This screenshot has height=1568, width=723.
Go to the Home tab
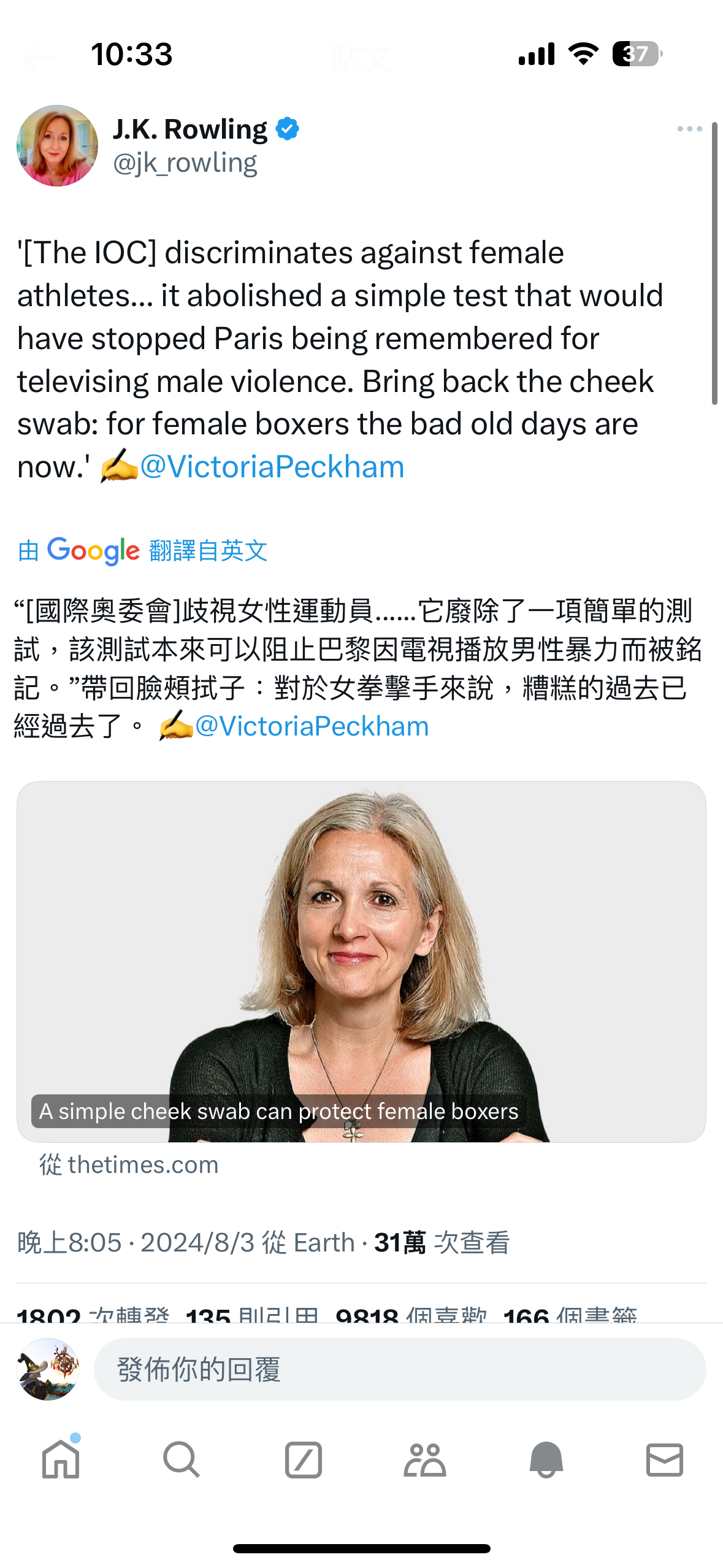pos(61,1459)
